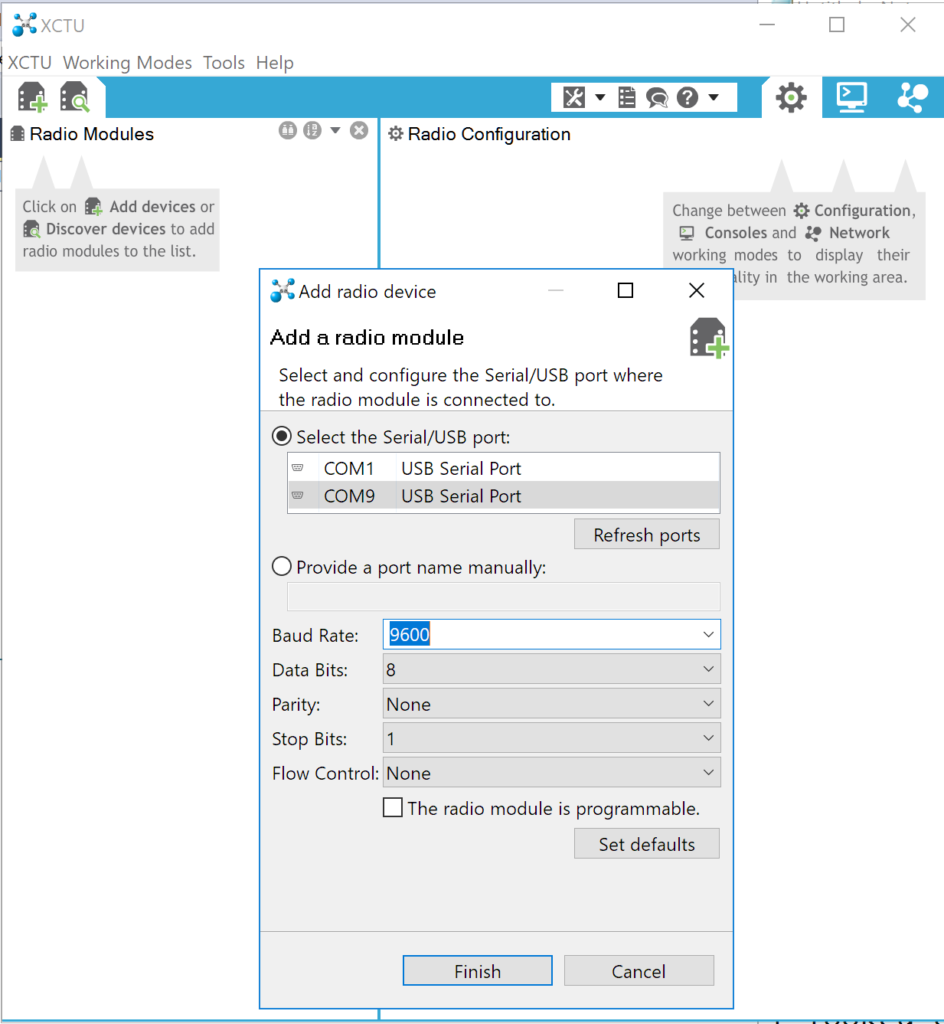
Task: Select the 'Select the Serial/USB port' radio button
Action: pyautogui.click(x=281, y=436)
